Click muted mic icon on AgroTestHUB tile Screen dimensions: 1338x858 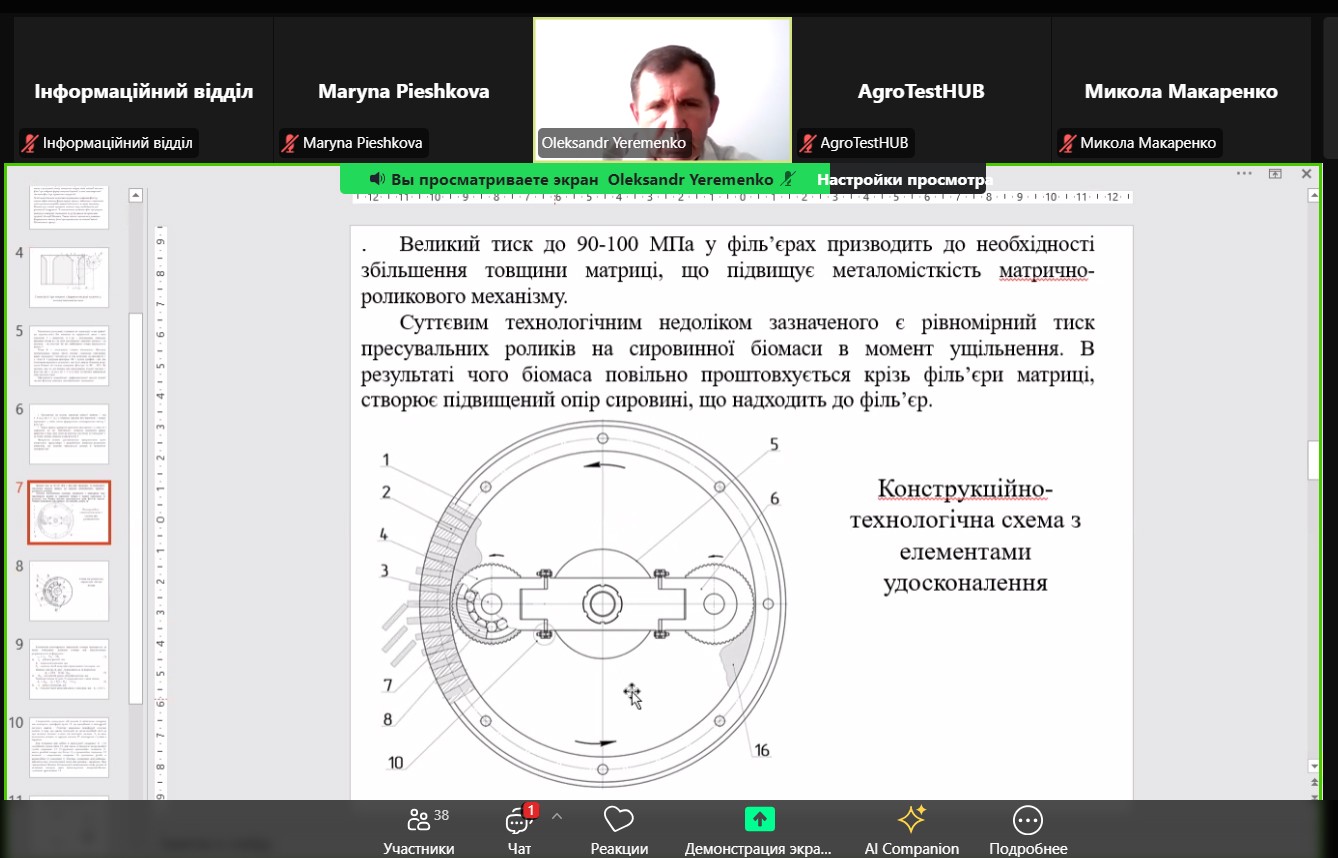click(x=806, y=143)
